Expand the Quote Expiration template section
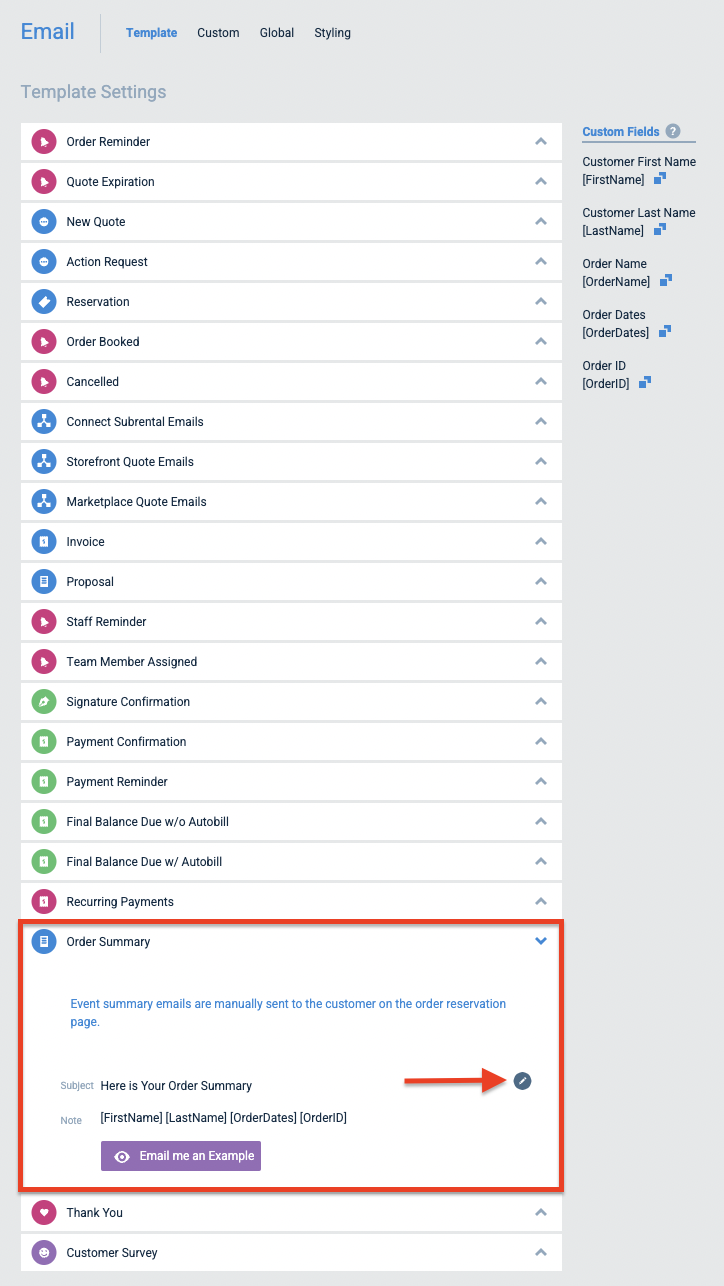This screenshot has height=1286, width=724. click(x=540, y=181)
